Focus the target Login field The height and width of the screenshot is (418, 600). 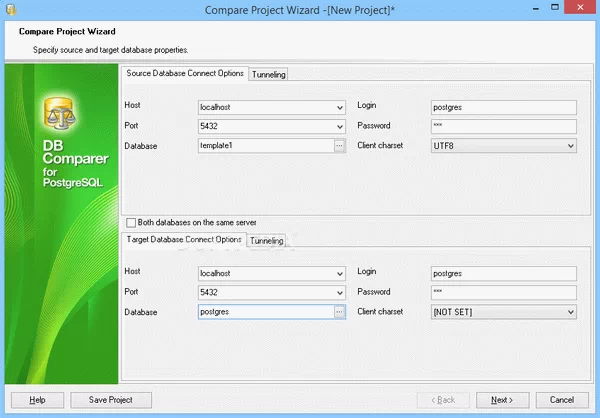pyautogui.click(x=504, y=274)
